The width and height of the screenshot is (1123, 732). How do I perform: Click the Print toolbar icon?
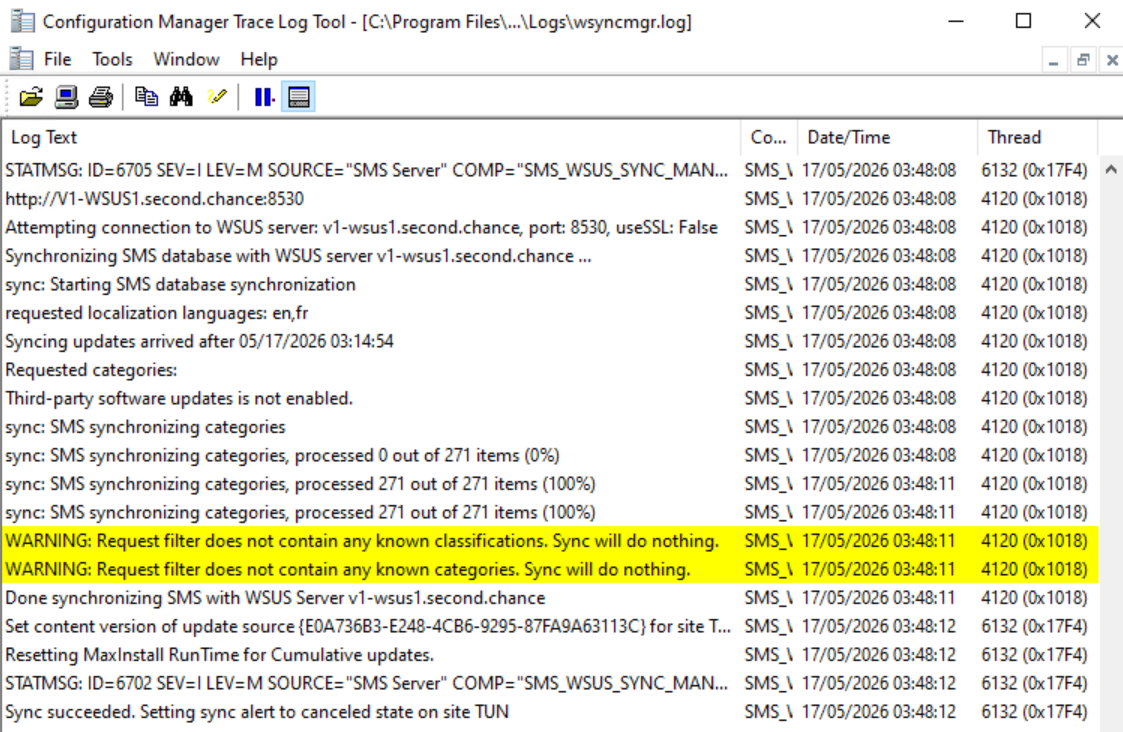[x=101, y=97]
